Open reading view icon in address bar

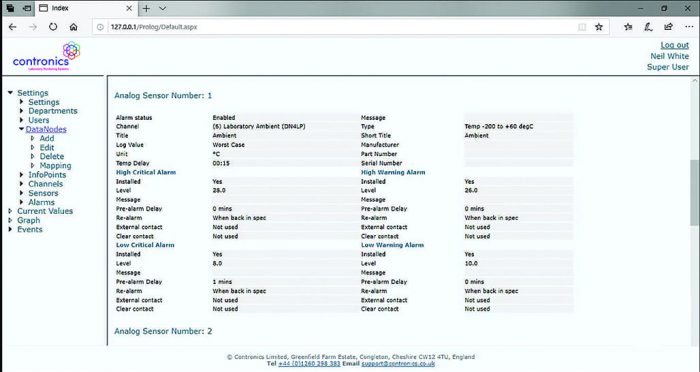582,27
